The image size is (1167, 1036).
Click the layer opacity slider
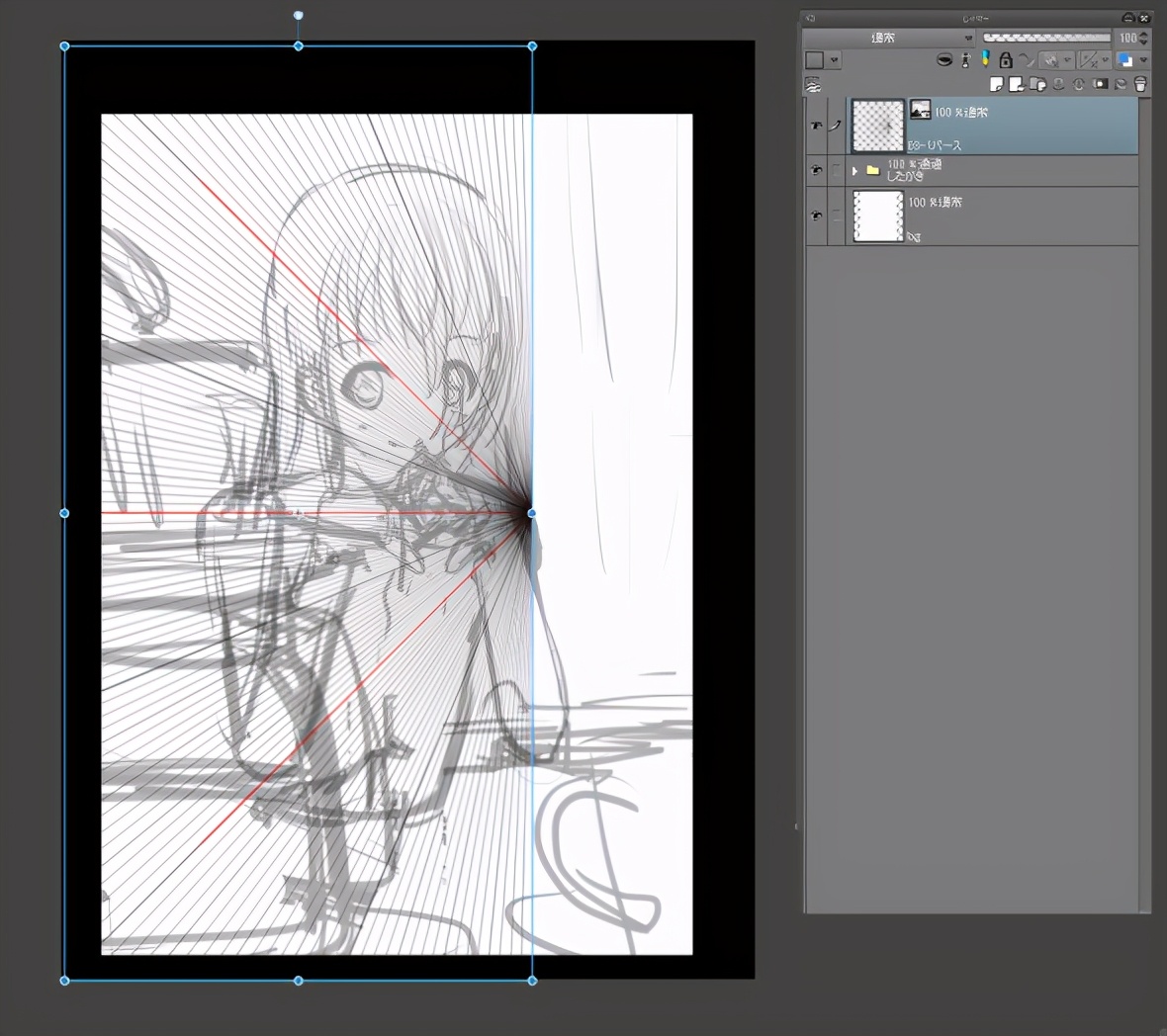point(1045,38)
